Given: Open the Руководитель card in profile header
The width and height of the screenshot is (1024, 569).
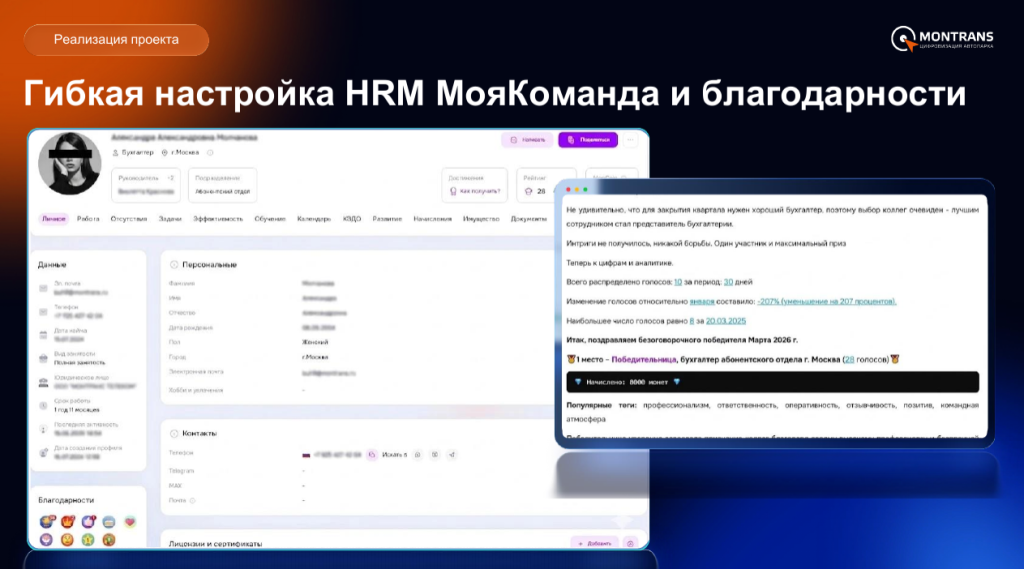Looking at the screenshot, I should point(146,185).
